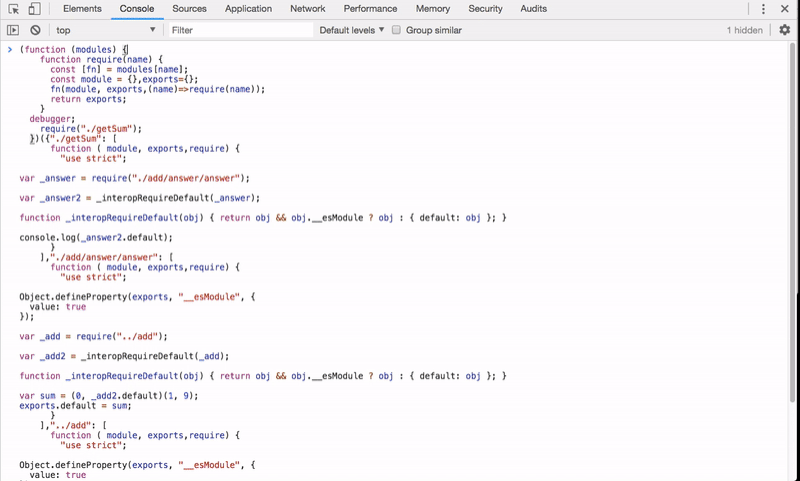Go to the Memory tab

point(433,9)
